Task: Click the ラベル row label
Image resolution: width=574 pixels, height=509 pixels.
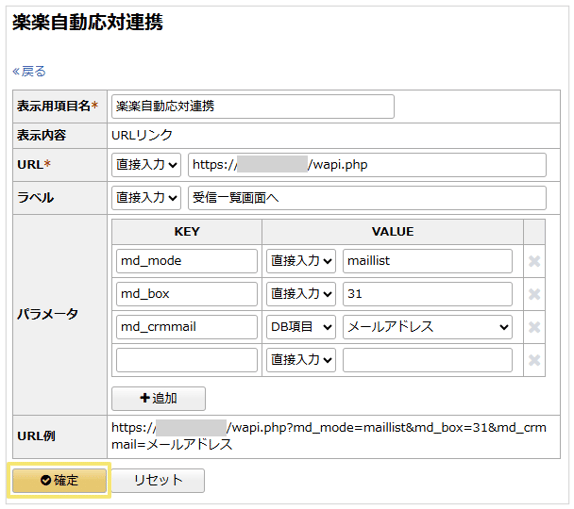Action: point(36,198)
